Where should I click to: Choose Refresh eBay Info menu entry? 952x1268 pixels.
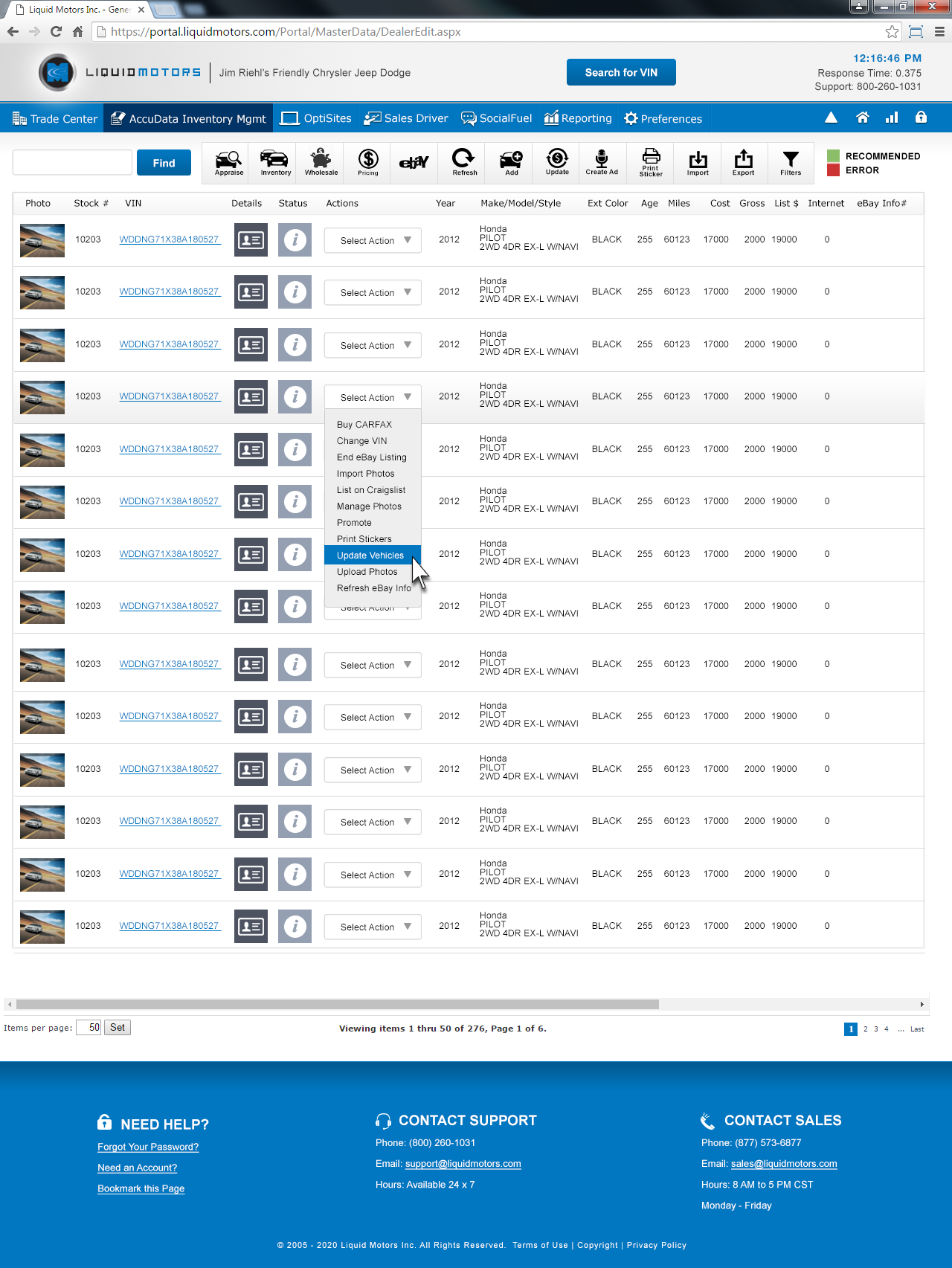click(373, 588)
